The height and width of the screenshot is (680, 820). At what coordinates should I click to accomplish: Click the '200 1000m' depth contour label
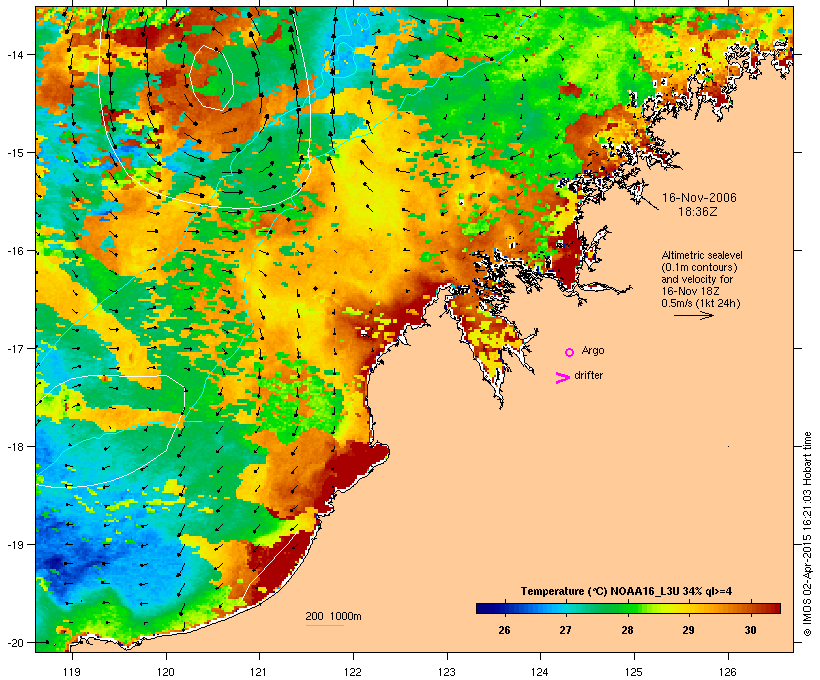(333, 616)
